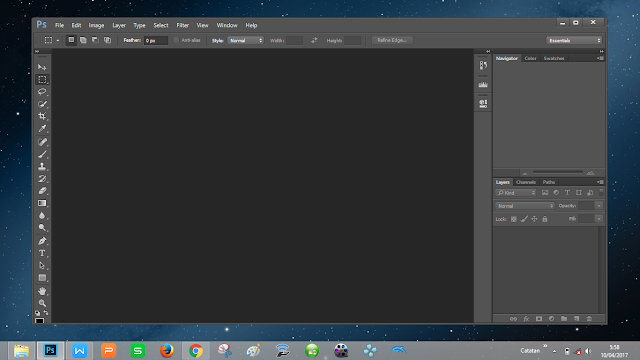640x360 pixels.
Task: Choose New selection mode
Action: (71, 40)
